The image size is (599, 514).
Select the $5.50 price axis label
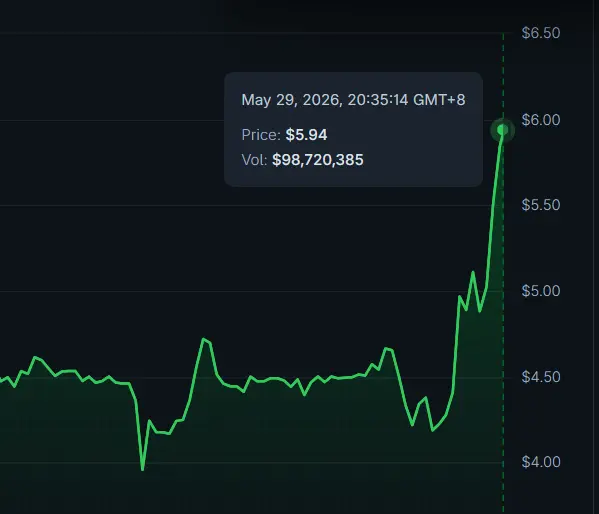pos(541,205)
